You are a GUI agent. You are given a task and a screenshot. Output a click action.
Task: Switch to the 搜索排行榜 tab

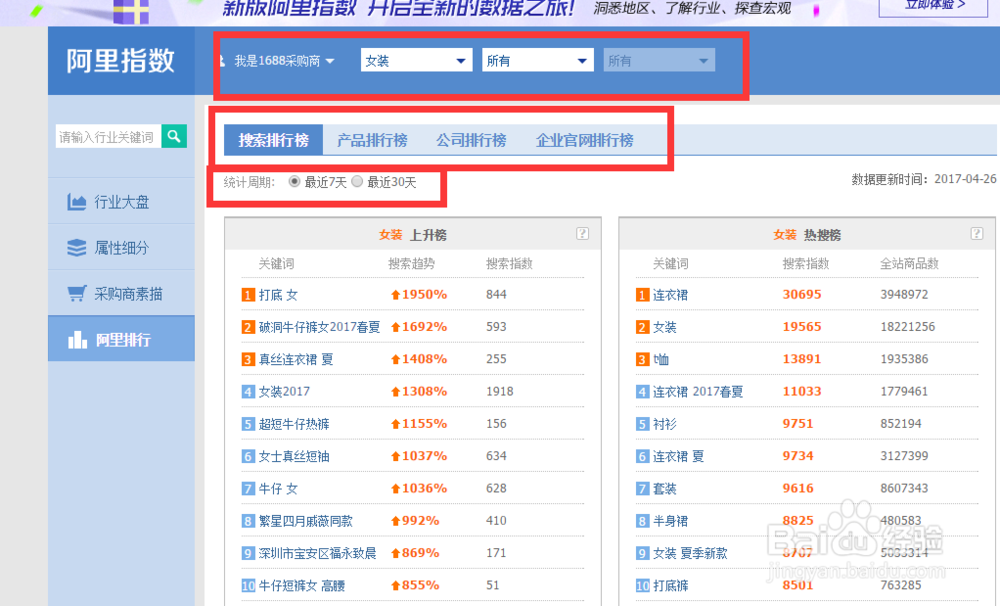274,140
